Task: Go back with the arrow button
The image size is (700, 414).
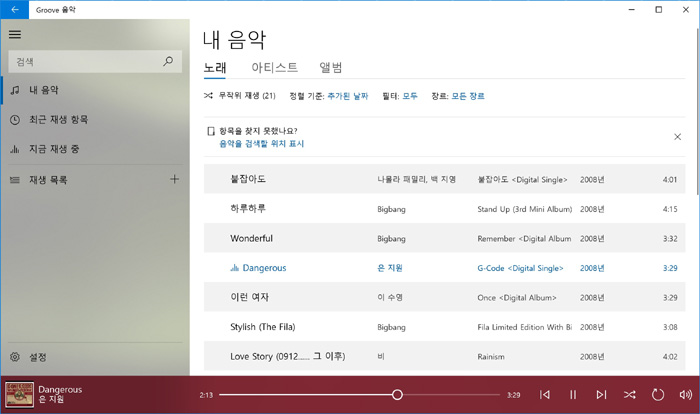Action: pos(15,9)
